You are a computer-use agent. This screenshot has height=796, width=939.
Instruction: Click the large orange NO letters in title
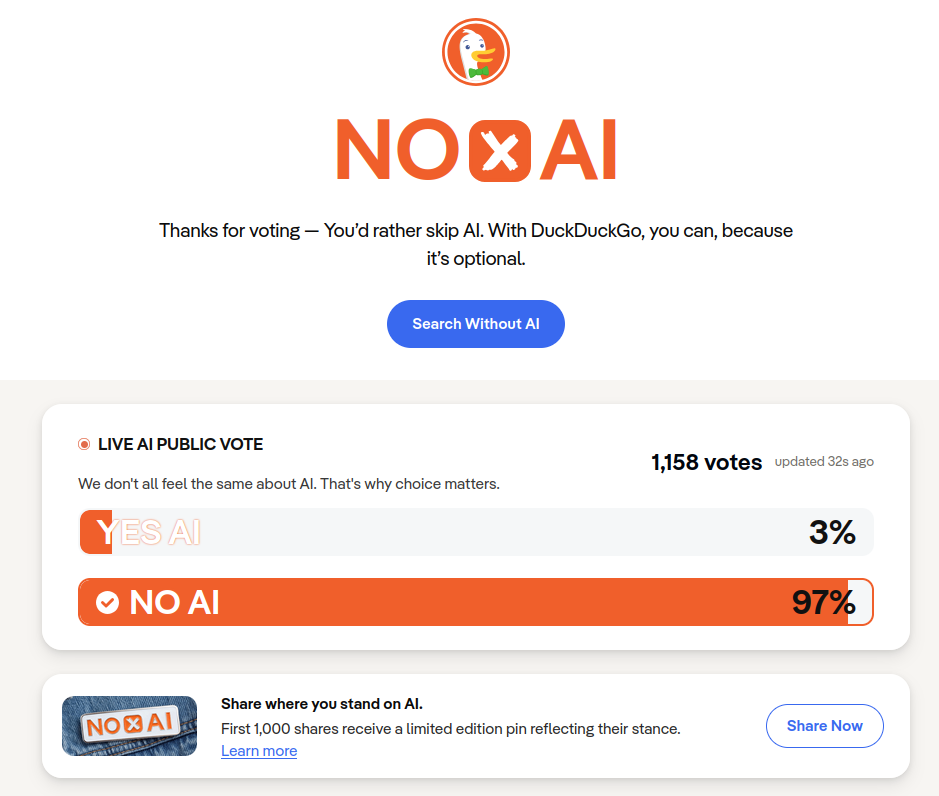[397, 151]
